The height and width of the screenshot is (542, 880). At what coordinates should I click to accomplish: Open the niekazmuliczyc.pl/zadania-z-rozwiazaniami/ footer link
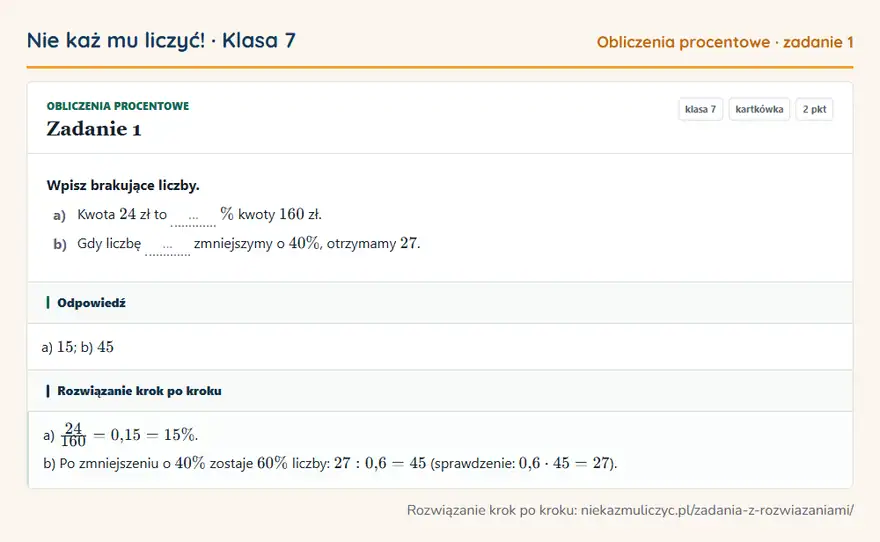717,510
